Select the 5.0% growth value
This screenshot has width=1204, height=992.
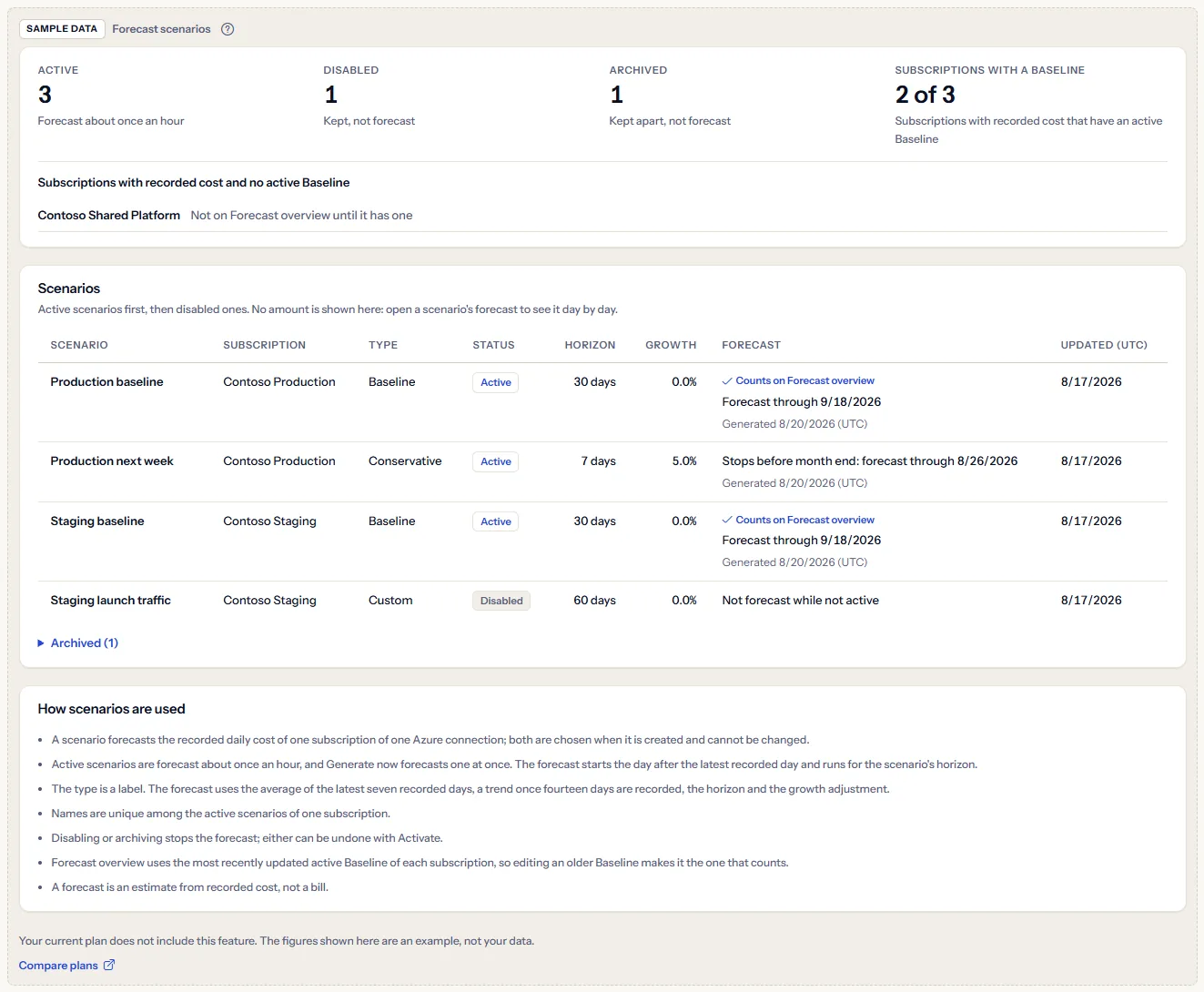(x=684, y=461)
